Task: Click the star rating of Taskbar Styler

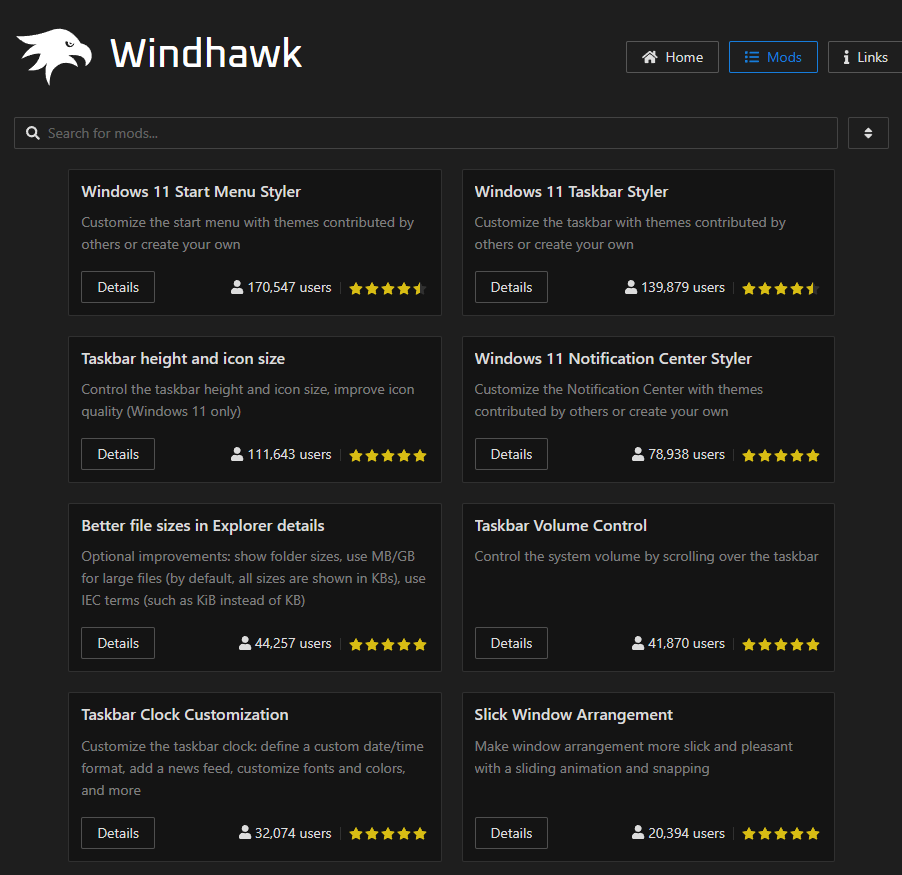Action: (x=781, y=288)
